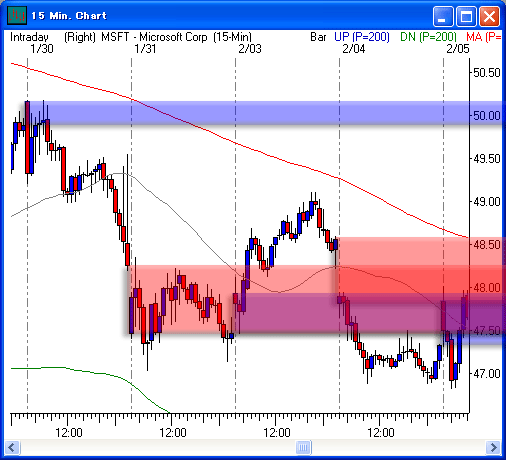
Task: Close the 15 Min. Chart window
Action: [x=489, y=16]
